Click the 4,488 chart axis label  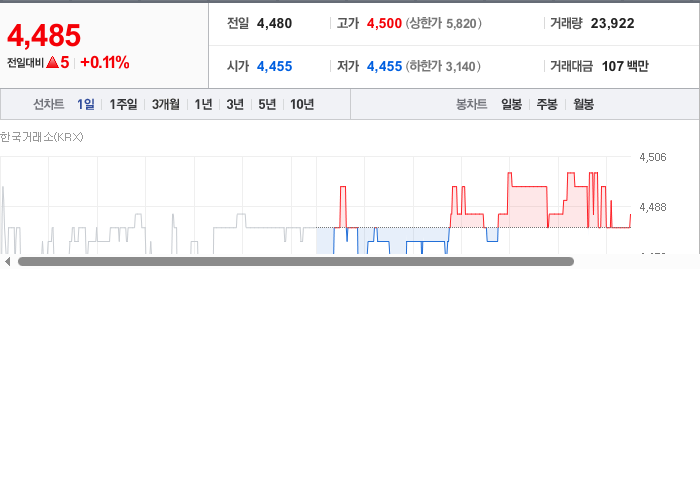tap(653, 207)
